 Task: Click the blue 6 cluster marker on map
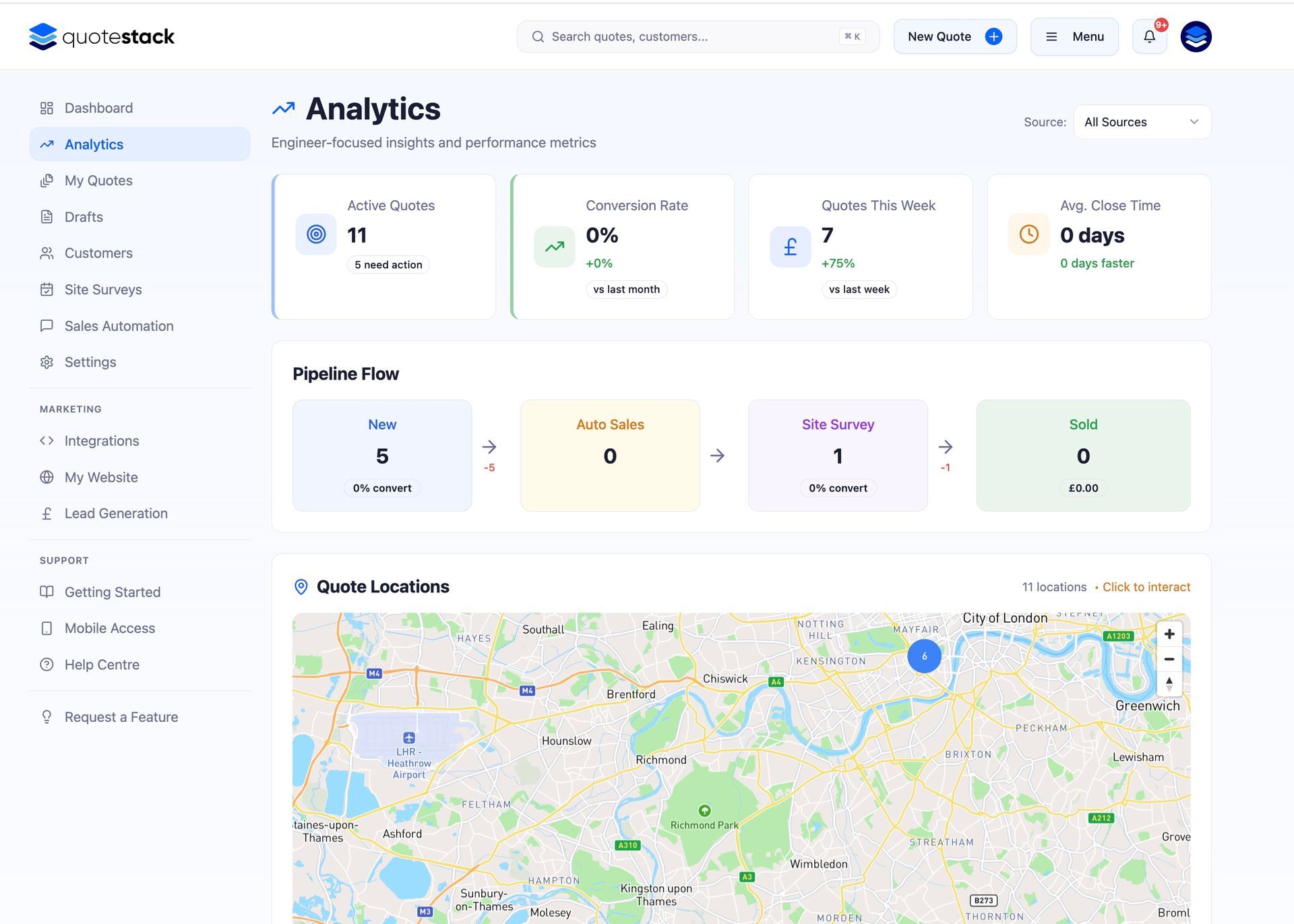tap(924, 656)
